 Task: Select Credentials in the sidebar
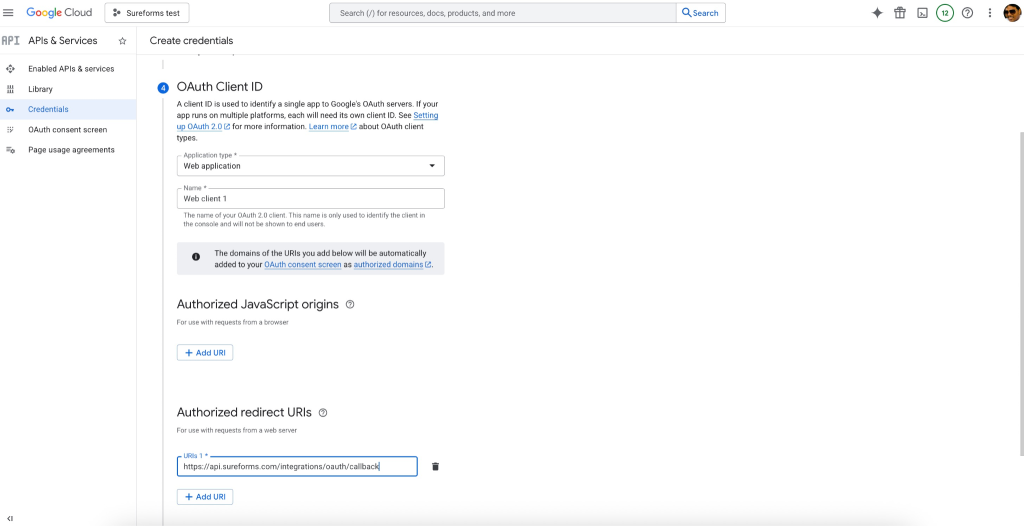point(68,109)
